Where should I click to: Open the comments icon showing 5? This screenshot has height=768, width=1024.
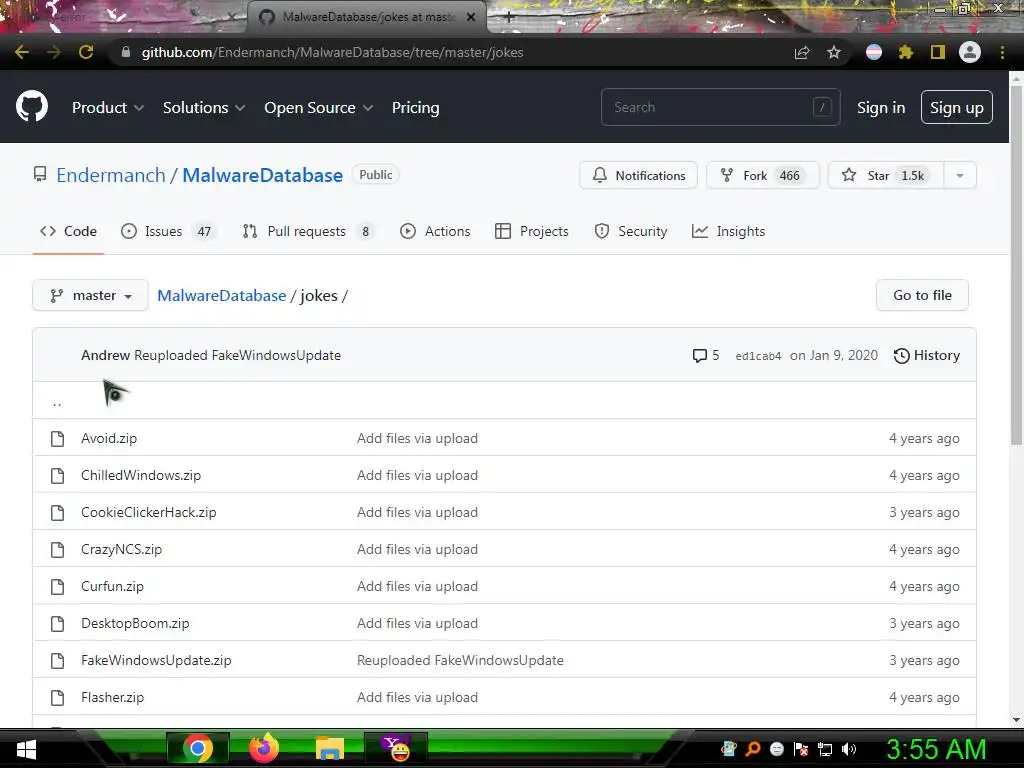pyautogui.click(x=705, y=355)
